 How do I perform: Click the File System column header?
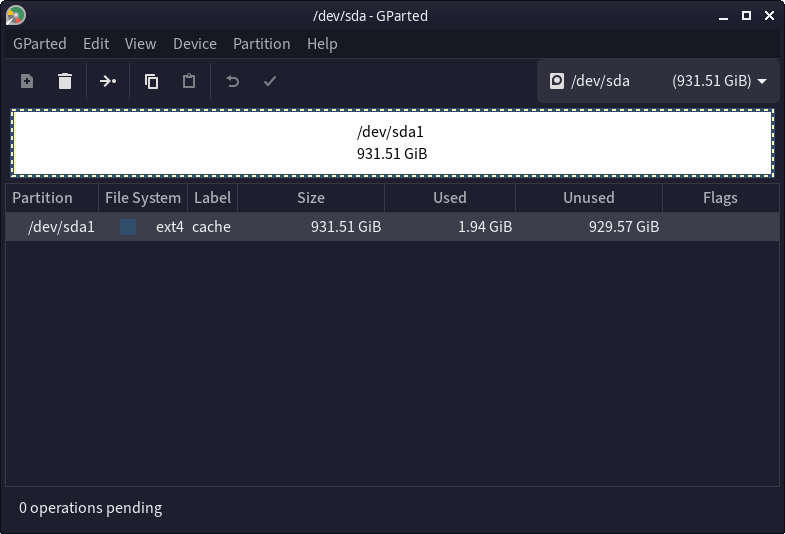pyautogui.click(x=143, y=198)
